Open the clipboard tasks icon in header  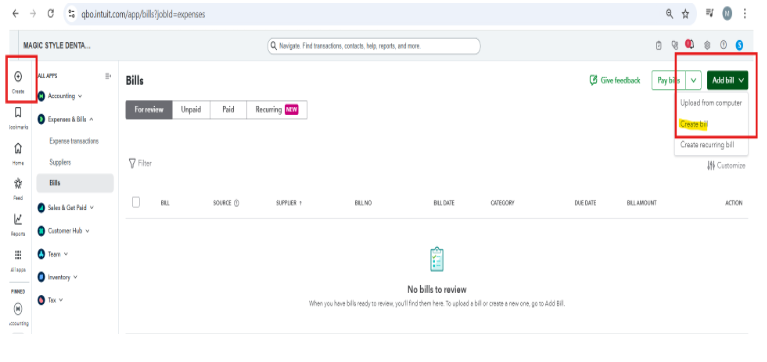tap(658, 45)
